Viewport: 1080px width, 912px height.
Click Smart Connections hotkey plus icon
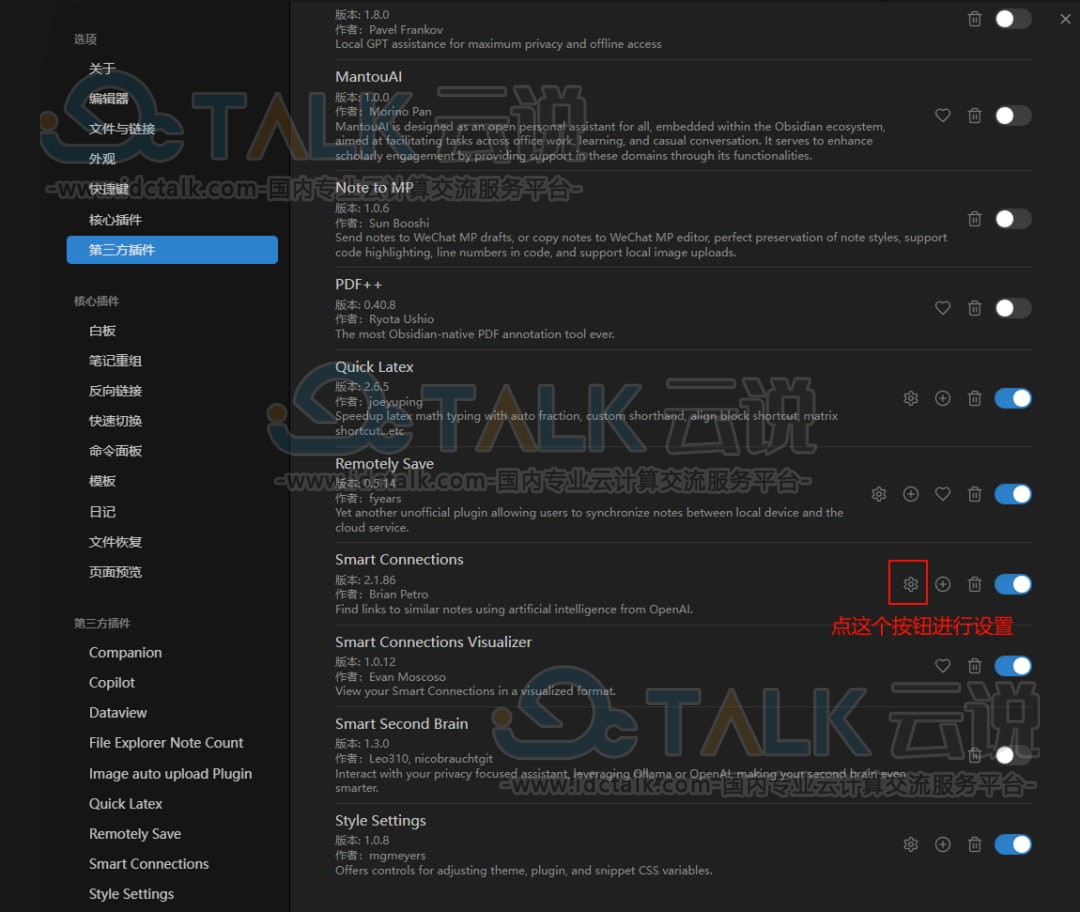coord(942,584)
